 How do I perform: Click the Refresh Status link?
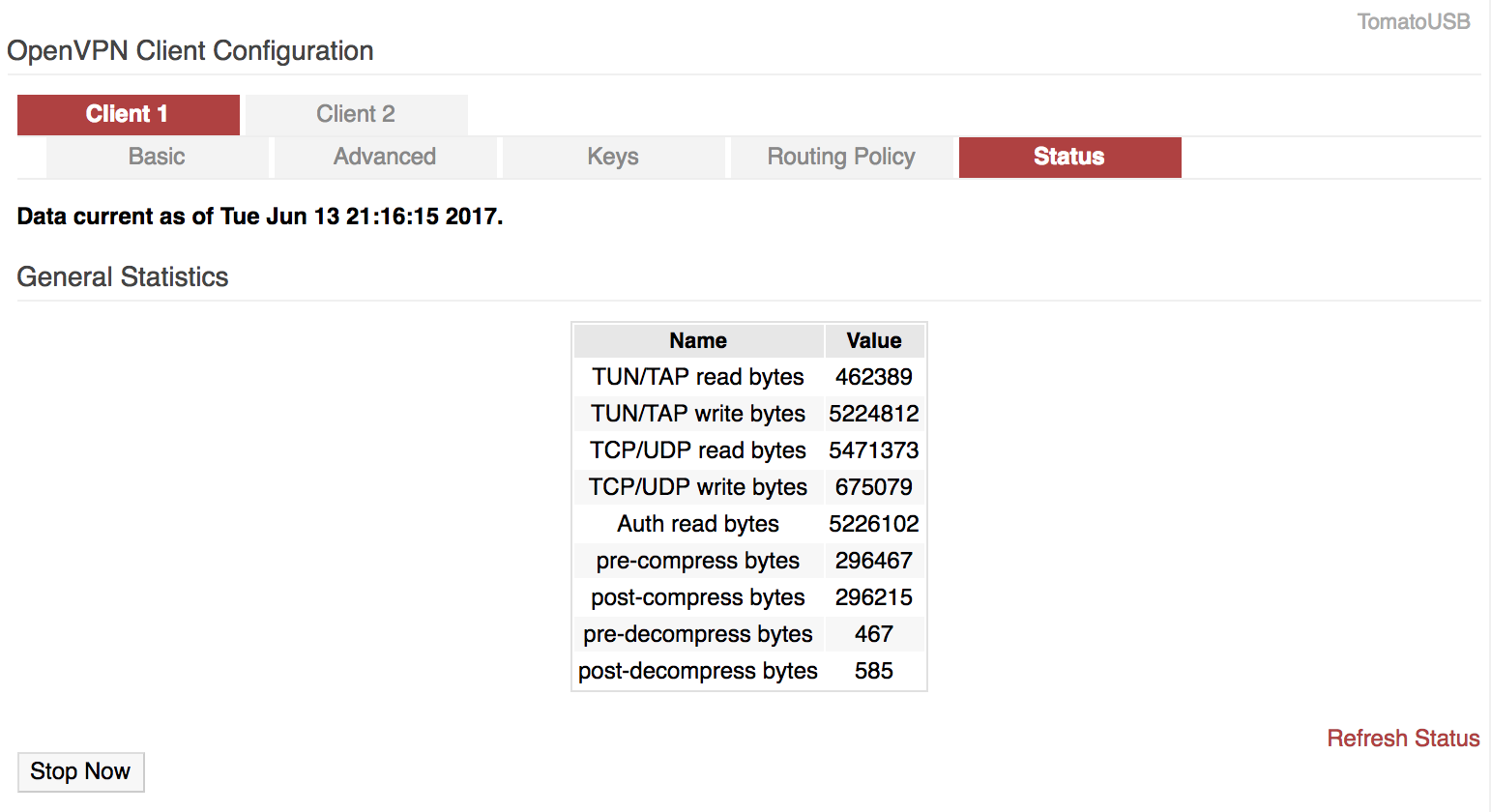[1403, 739]
